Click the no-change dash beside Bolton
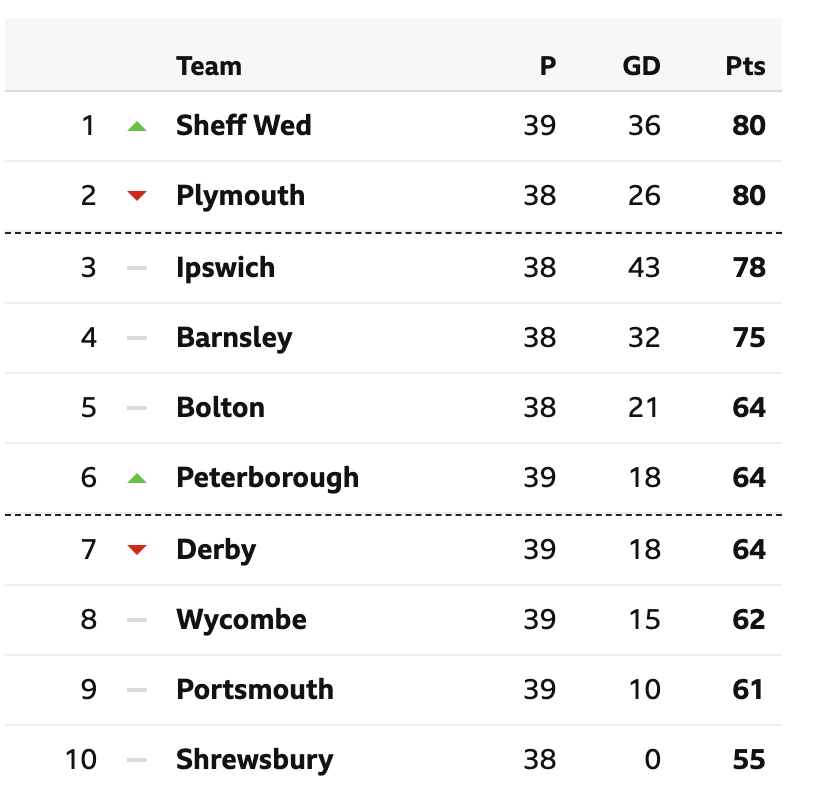Image resolution: width=814 pixels, height=788 pixels. tap(137, 408)
